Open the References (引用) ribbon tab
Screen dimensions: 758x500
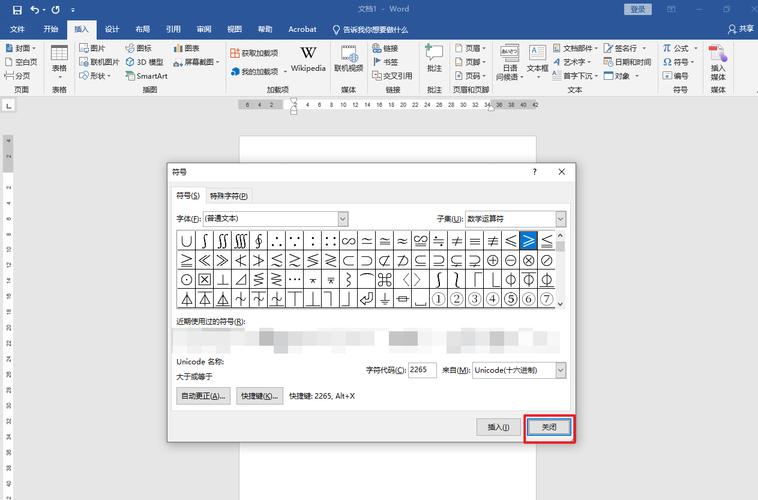(x=173, y=29)
